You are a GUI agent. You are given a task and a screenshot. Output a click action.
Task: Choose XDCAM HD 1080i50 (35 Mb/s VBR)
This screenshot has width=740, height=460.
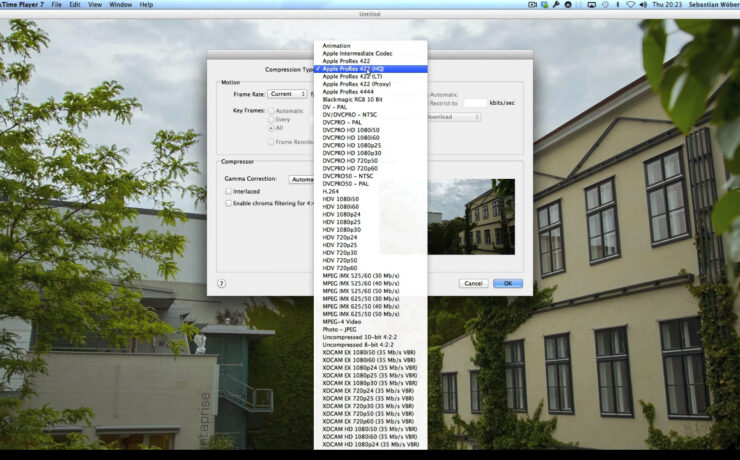(x=370, y=429)
